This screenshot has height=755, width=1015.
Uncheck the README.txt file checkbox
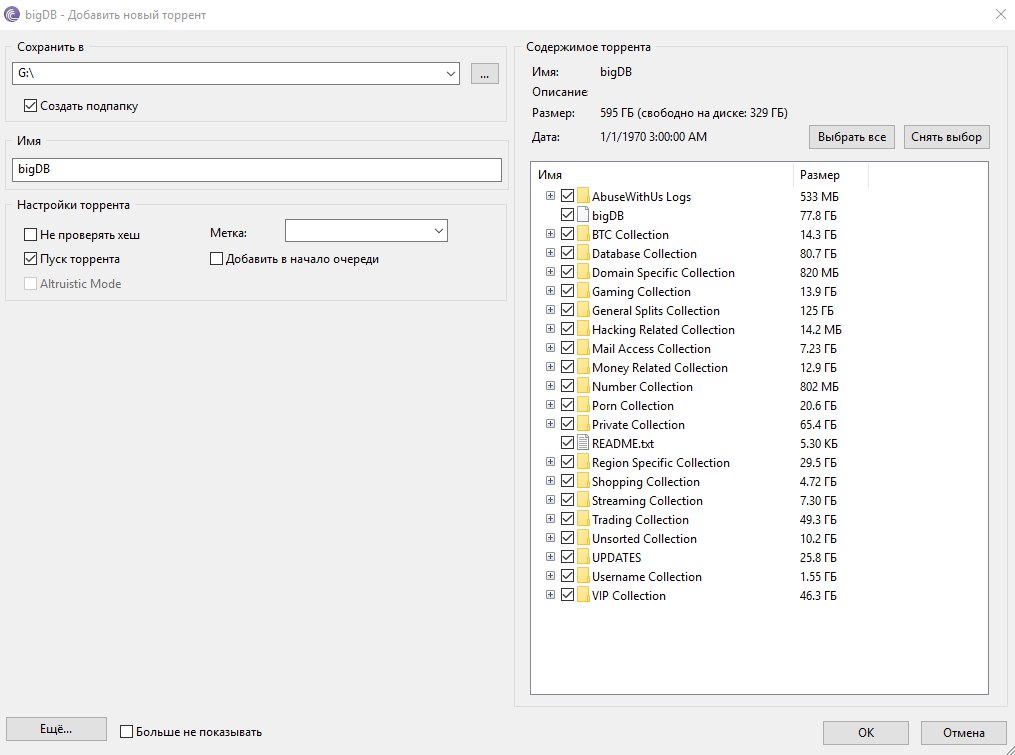pos(567,443)
